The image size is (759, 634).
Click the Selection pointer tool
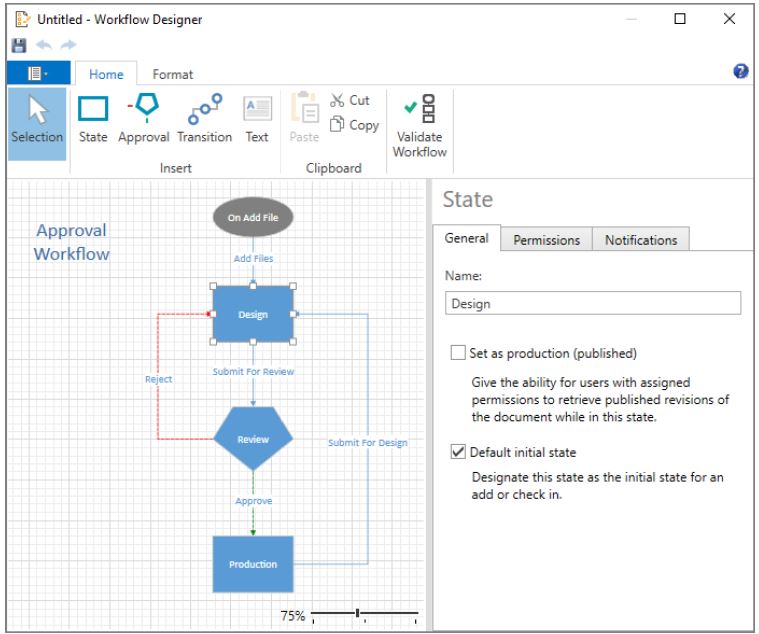(37, 124)
